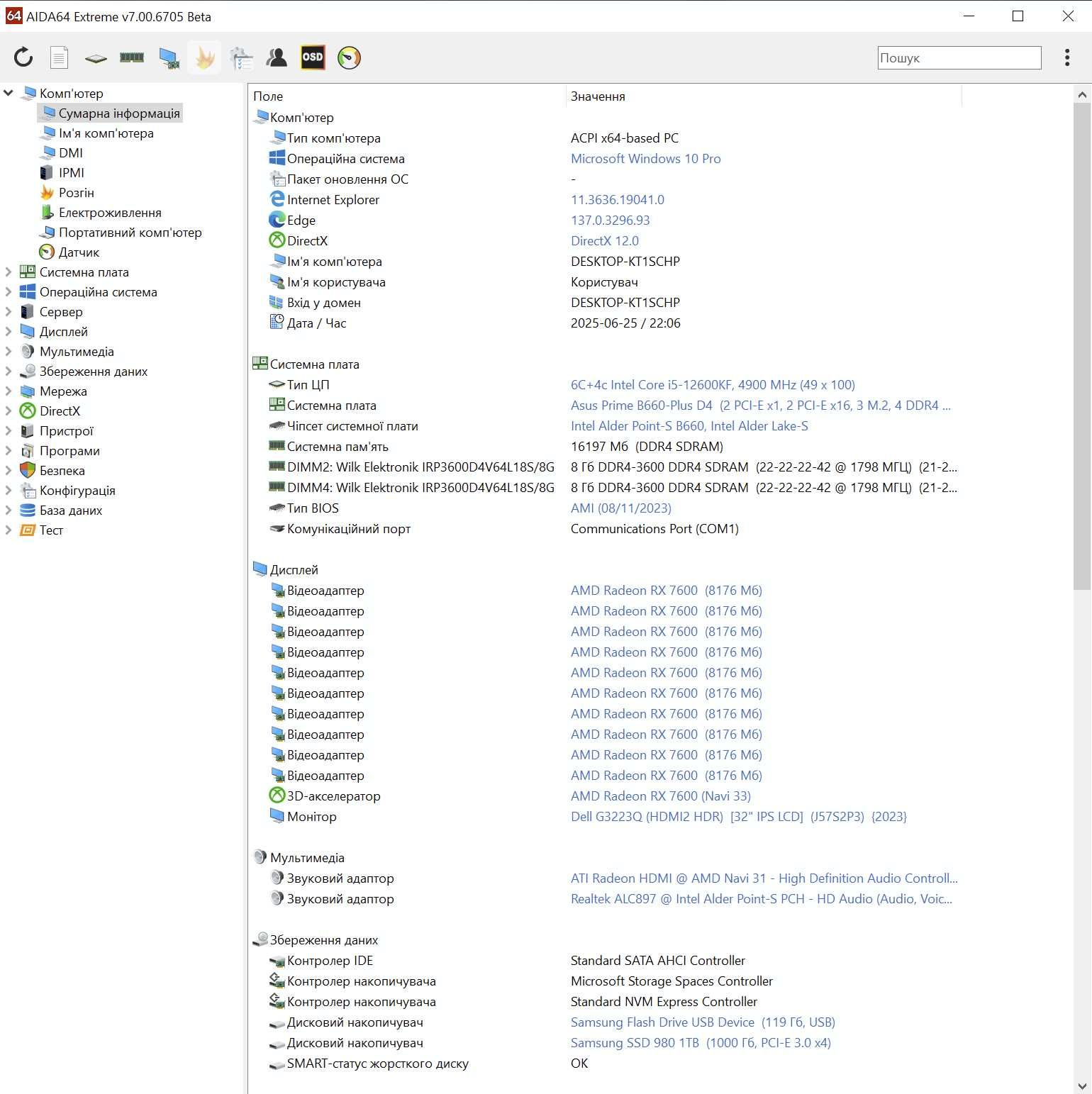Click the scrollbar down arrow
Screen dimensions: 1092x1094
[1082, 1085]
